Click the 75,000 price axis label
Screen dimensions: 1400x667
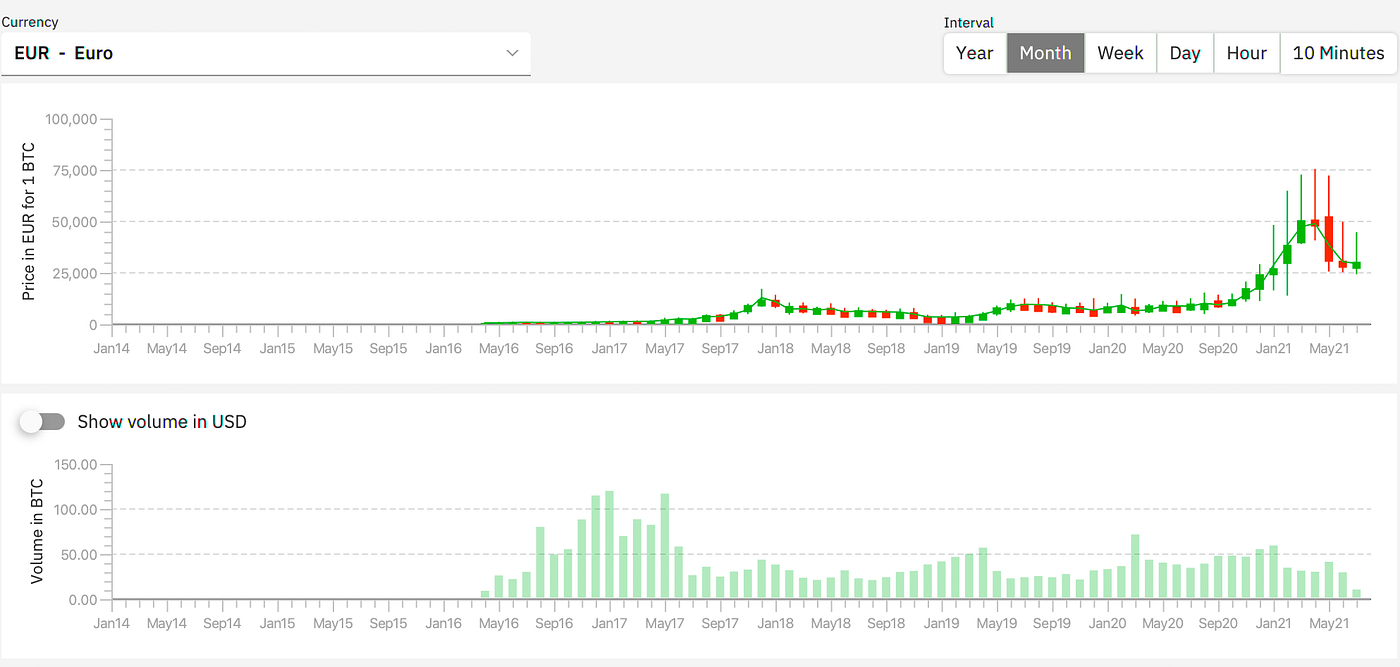(x=75, y=170)
